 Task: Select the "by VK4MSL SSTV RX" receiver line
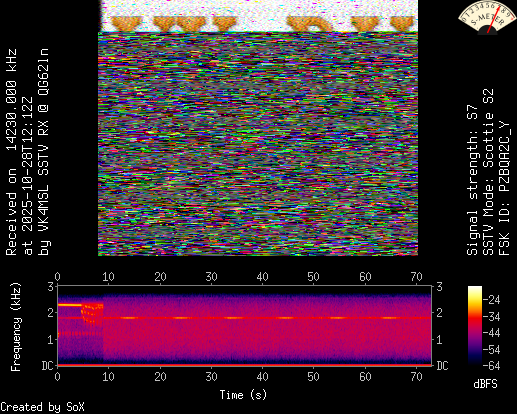[44, 152]
